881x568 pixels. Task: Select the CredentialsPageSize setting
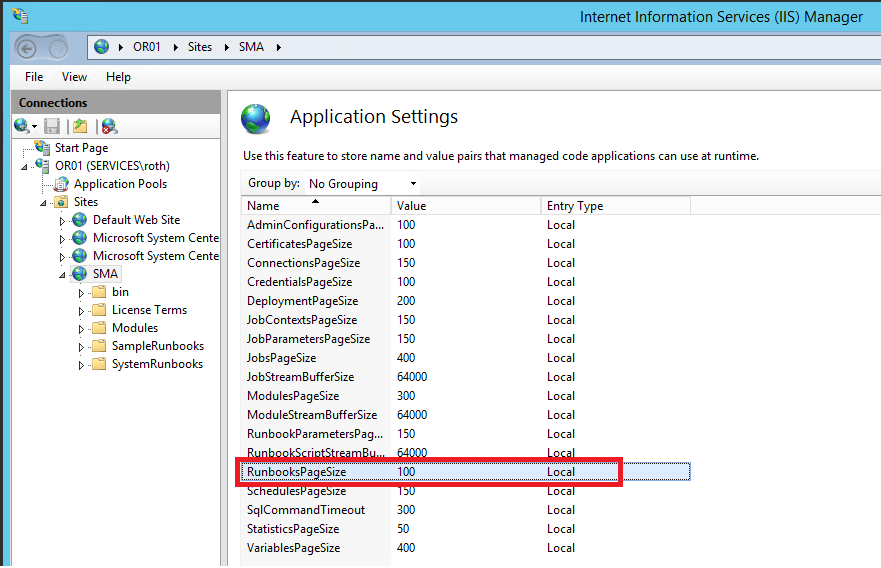(466, 282)
